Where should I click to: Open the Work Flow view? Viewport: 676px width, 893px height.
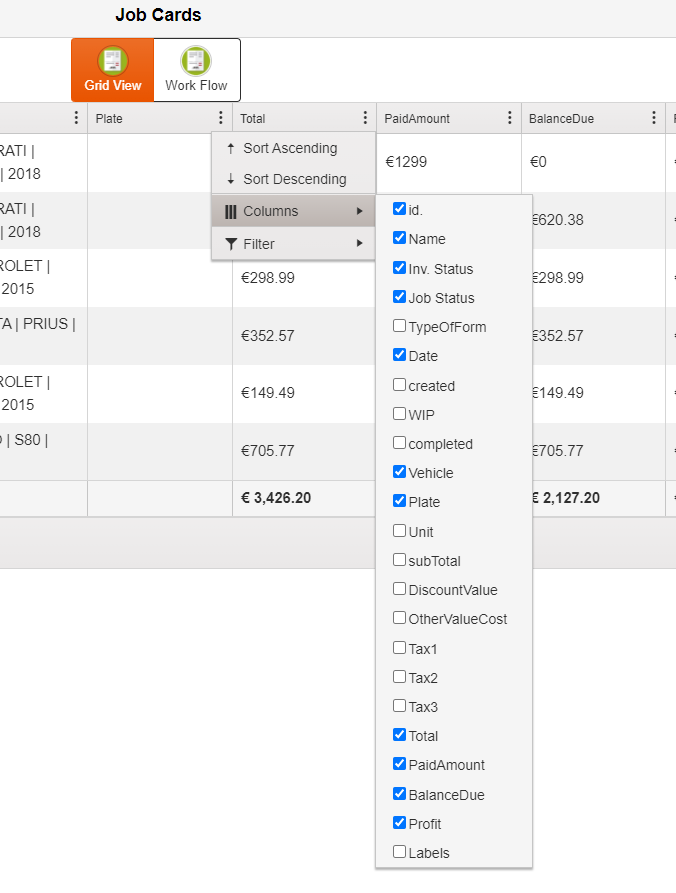pos(196,70)
